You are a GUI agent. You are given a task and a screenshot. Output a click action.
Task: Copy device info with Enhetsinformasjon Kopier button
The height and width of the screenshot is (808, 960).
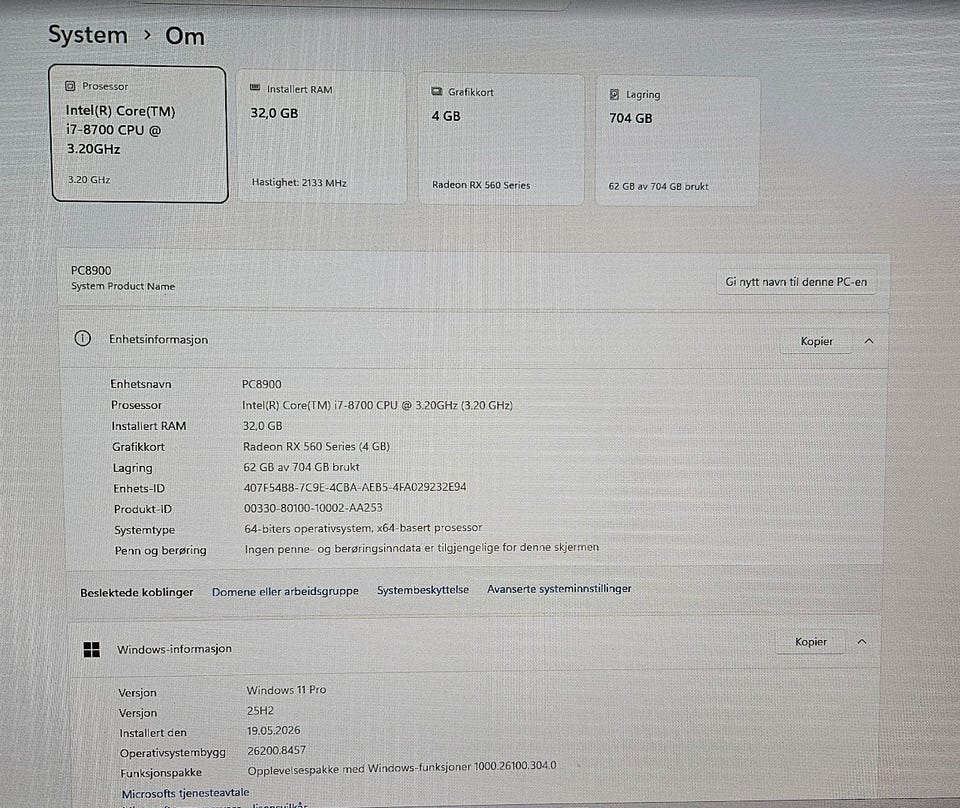pyautogui.click(x=816, y=341)
